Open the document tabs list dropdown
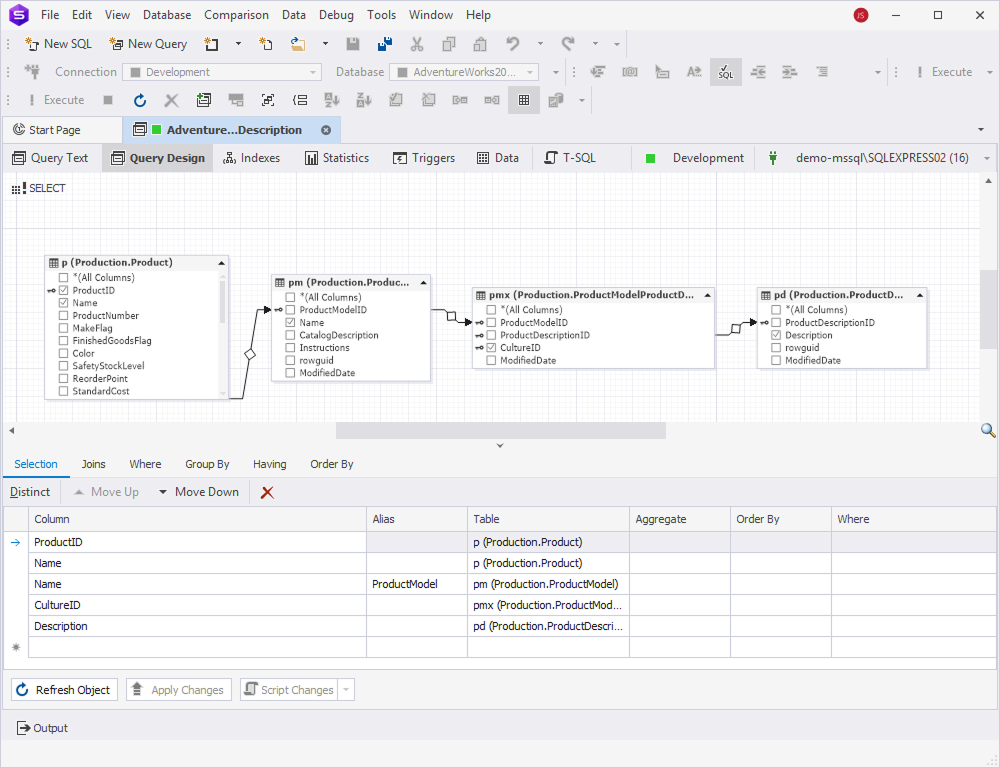This screenshot has width=1000, height=768. (981, 130)
